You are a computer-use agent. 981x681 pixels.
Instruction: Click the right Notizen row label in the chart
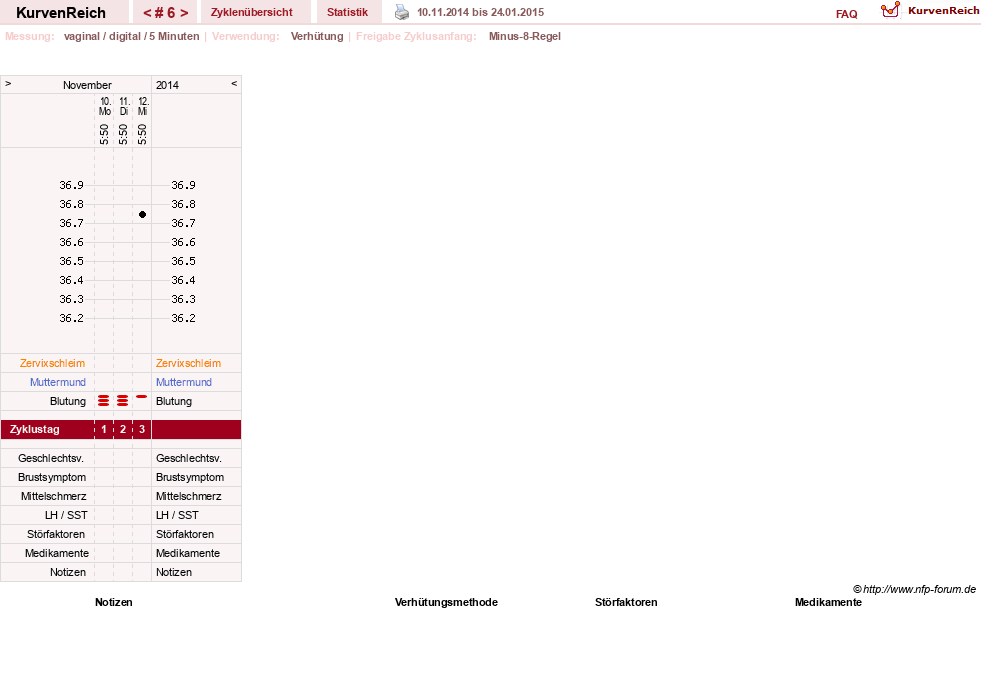[x=174, y=572]
